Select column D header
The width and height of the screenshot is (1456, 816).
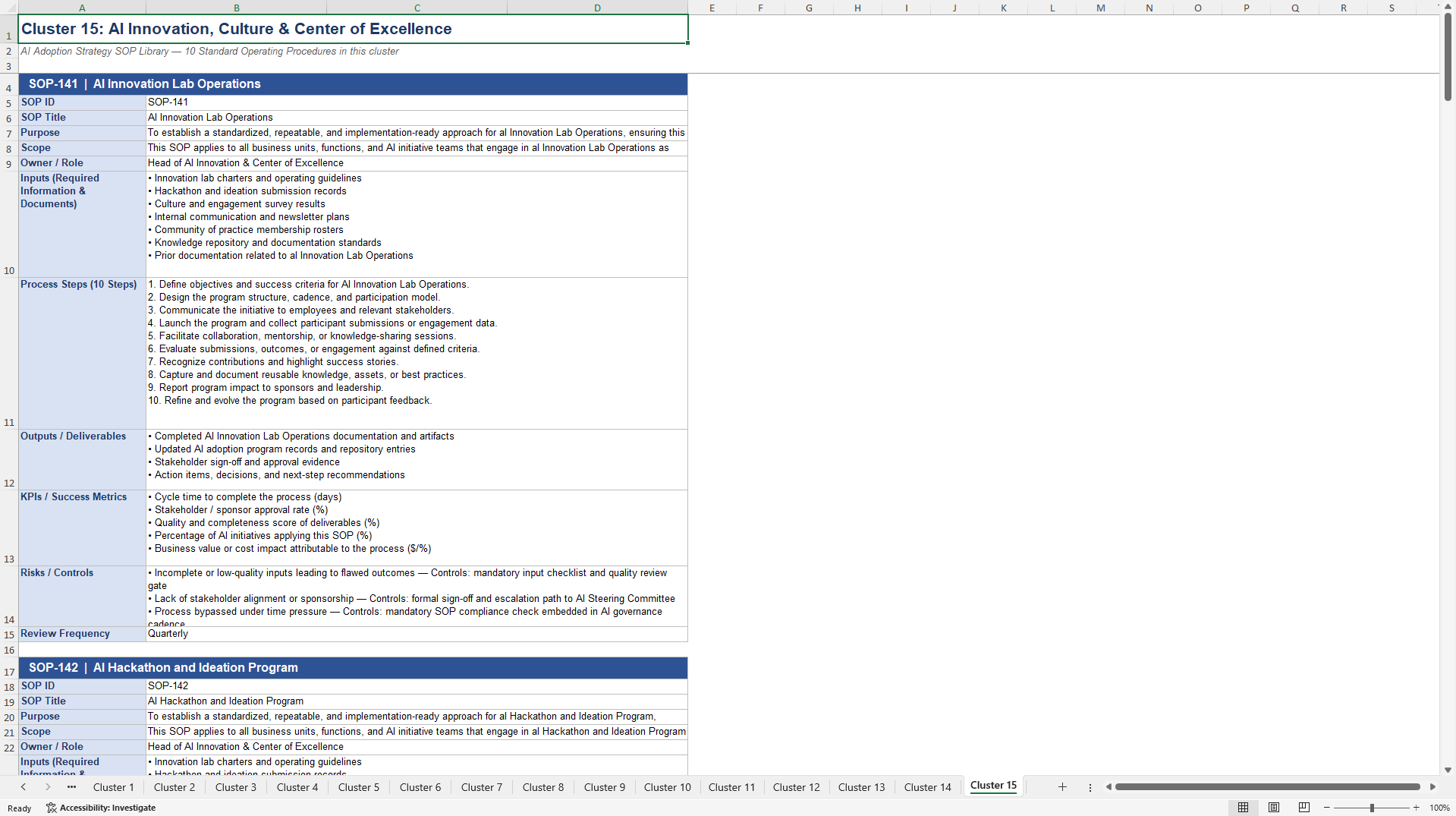click(x=598, y=8)
